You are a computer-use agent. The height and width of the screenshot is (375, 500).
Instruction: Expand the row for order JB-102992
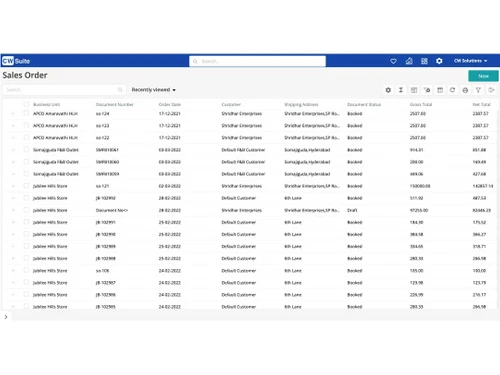(x=13, y=198)
